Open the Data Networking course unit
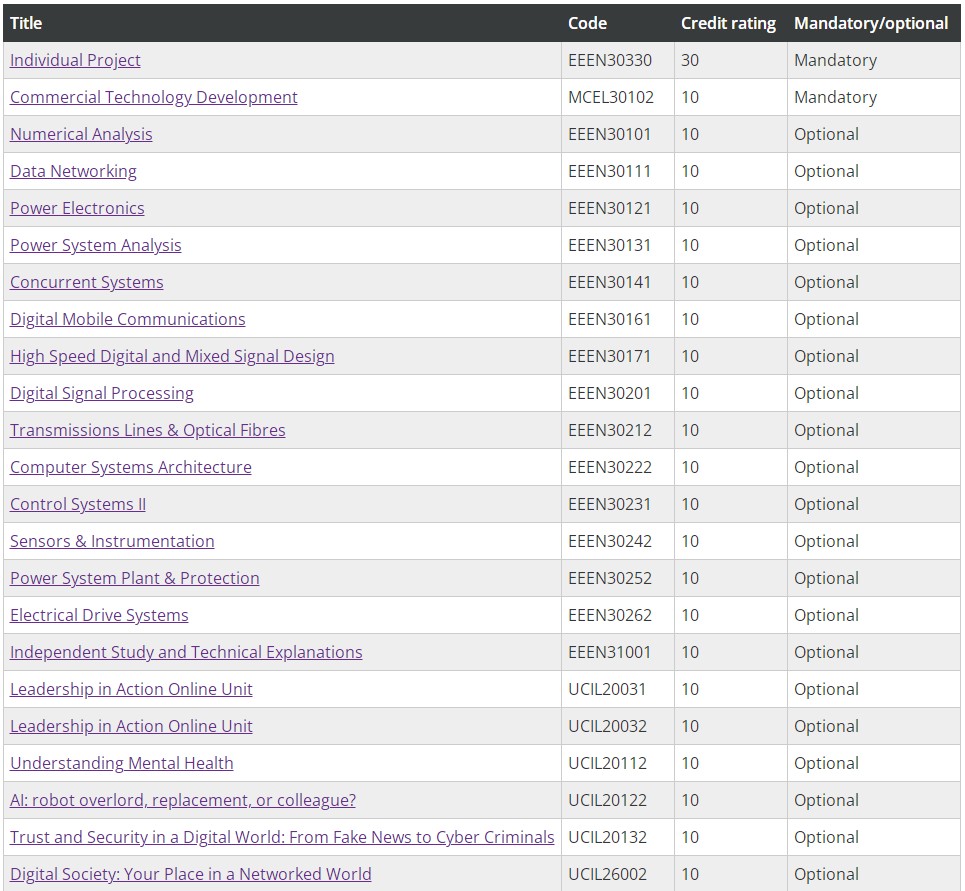 pos(73,171)
